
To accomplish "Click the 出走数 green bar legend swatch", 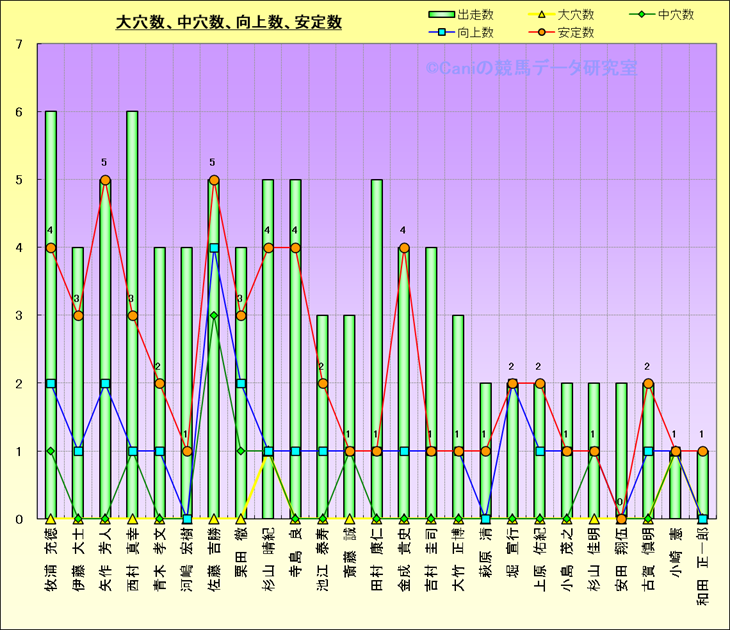I will (440, 14).
